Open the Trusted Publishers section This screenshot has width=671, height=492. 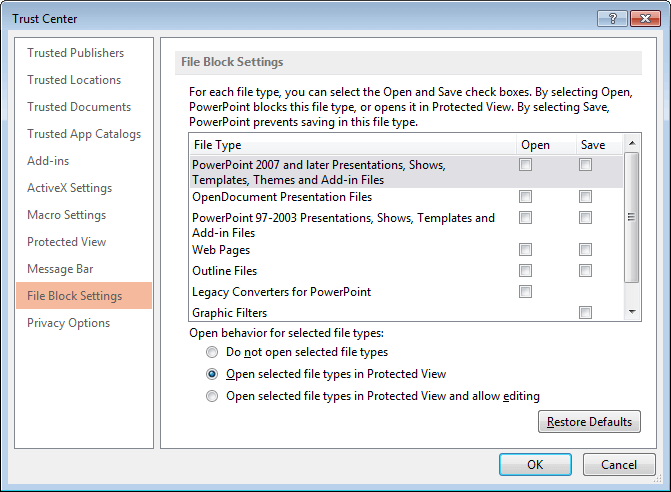[x=76, y=53]
